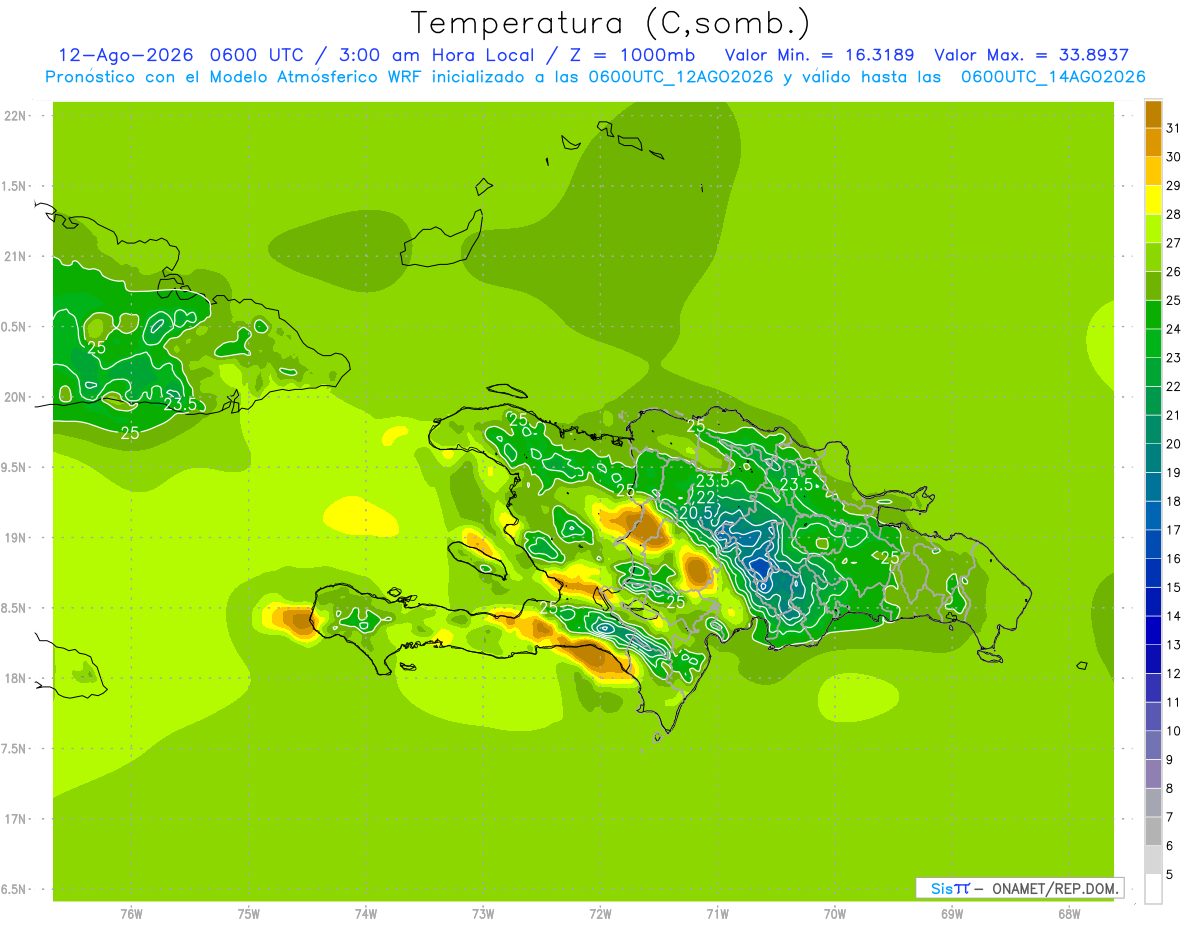This screenshot has height=927, width=1200.
Task: Click the '74W' longitude axis label
Action: [366, 914]
